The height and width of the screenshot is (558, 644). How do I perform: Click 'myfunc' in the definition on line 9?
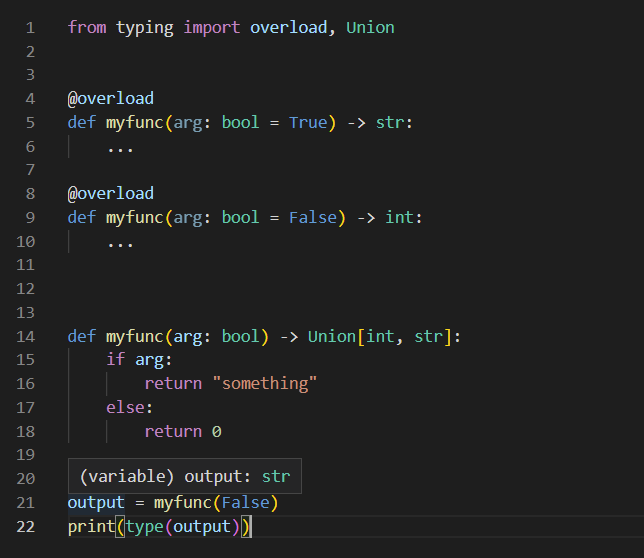click(x=135, y=218)
